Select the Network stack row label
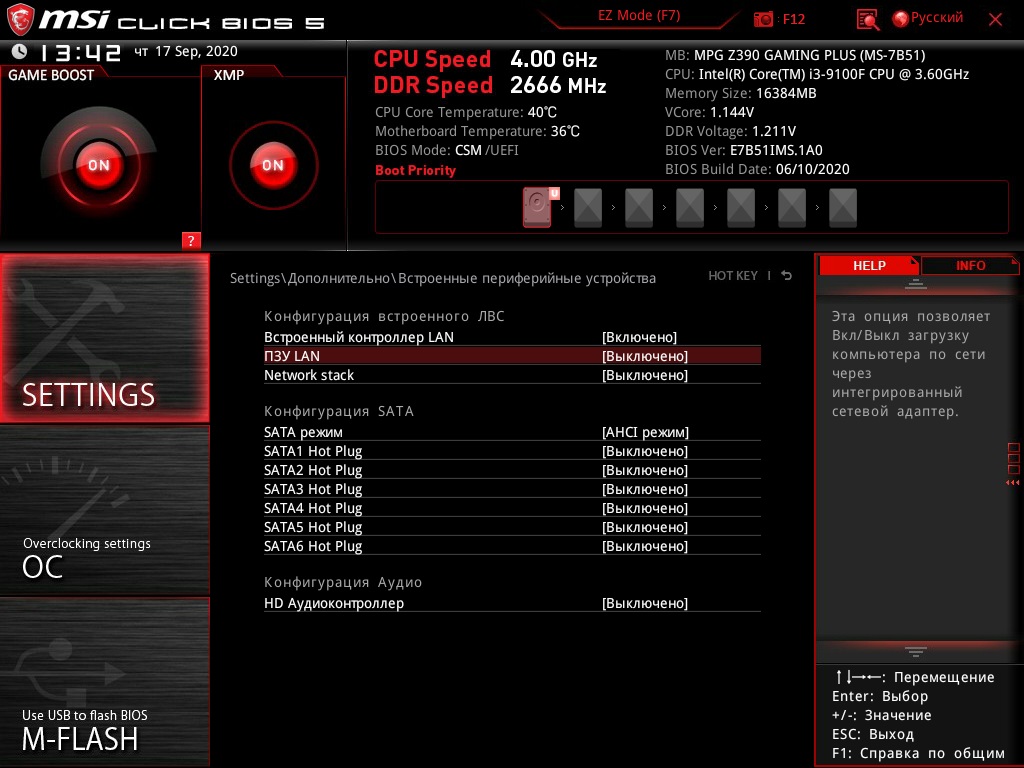The image size is (1024, 768). coord(309,375)
